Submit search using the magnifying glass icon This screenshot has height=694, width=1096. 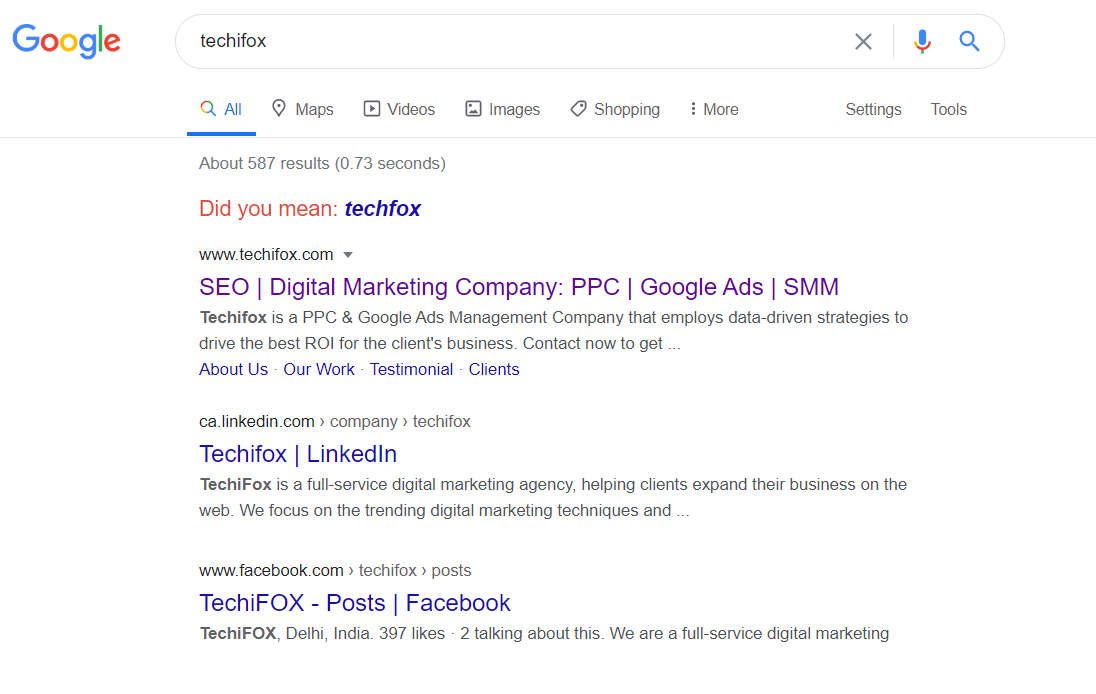pos(969,41)
